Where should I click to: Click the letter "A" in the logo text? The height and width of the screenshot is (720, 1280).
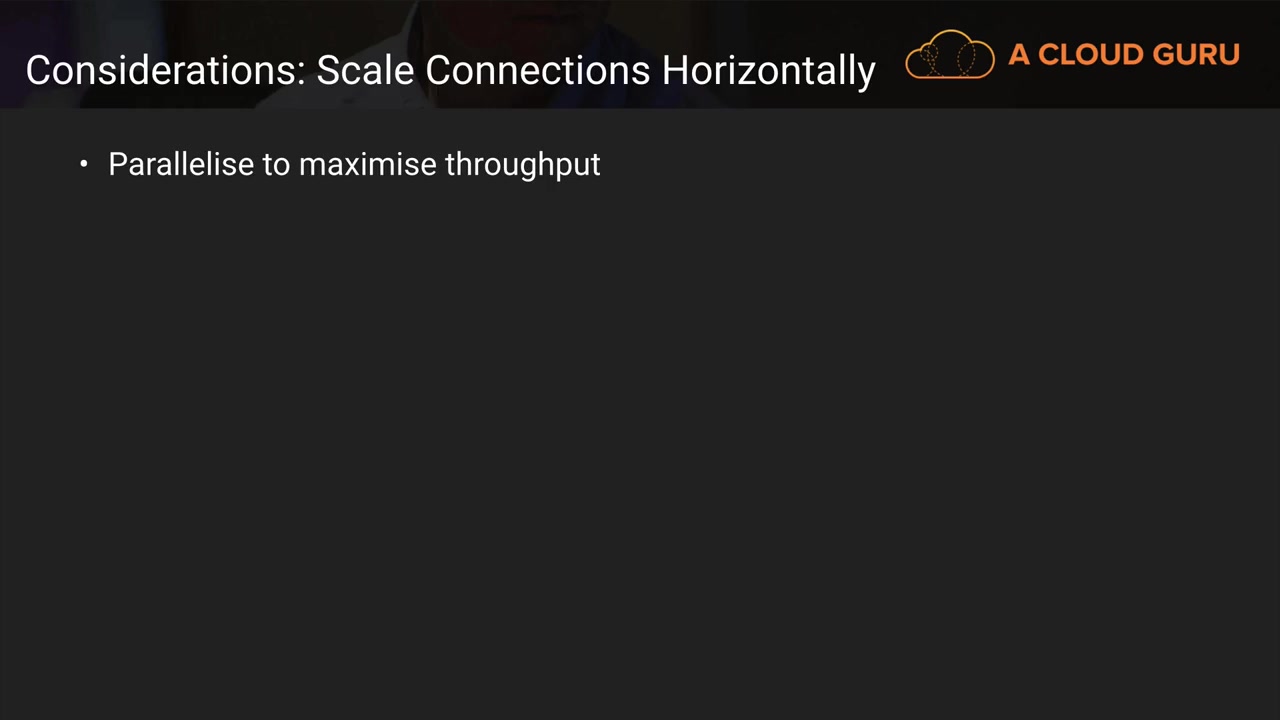[x=1019, y=55]
